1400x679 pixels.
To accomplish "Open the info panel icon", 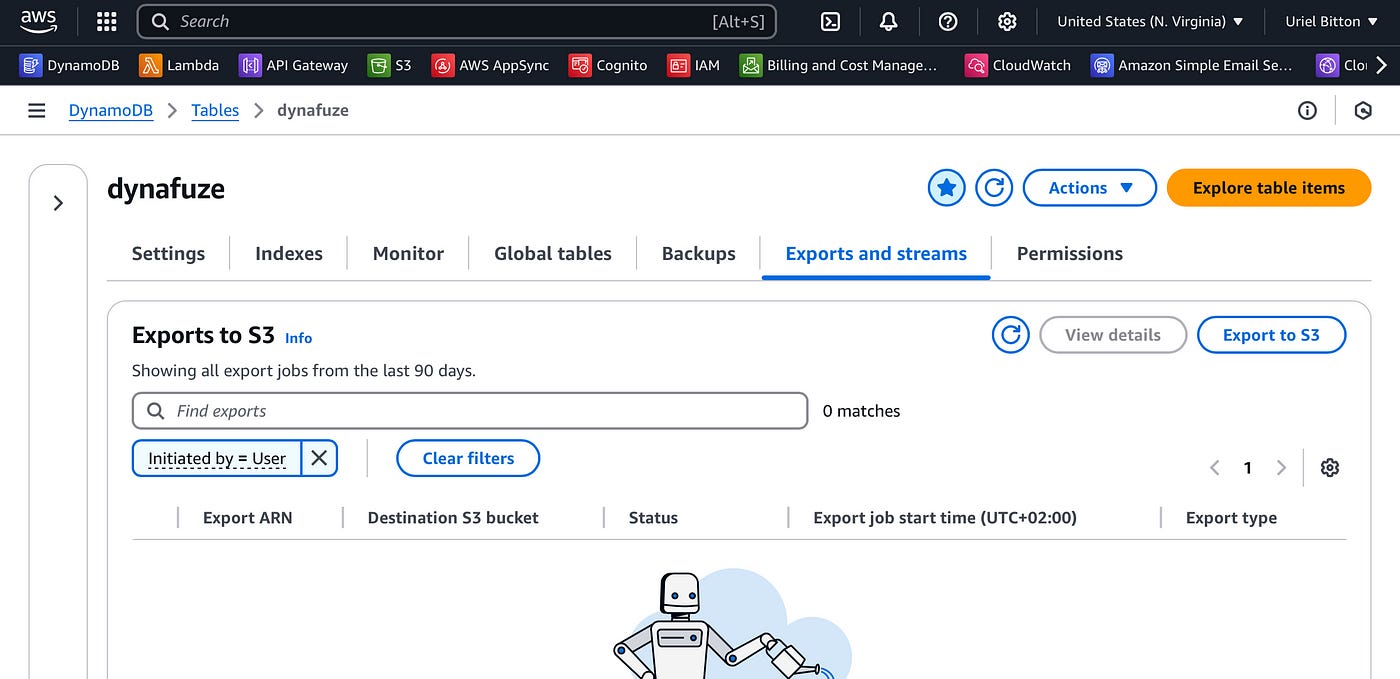I will (1307, 110).
